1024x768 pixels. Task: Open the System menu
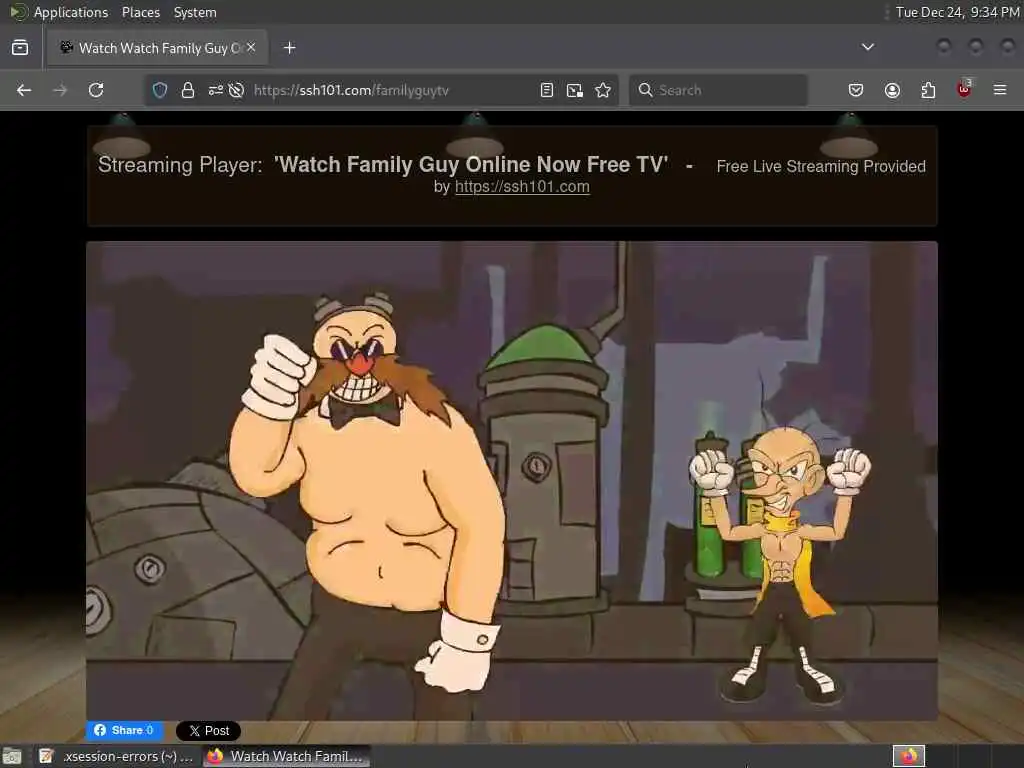(195, 12)
